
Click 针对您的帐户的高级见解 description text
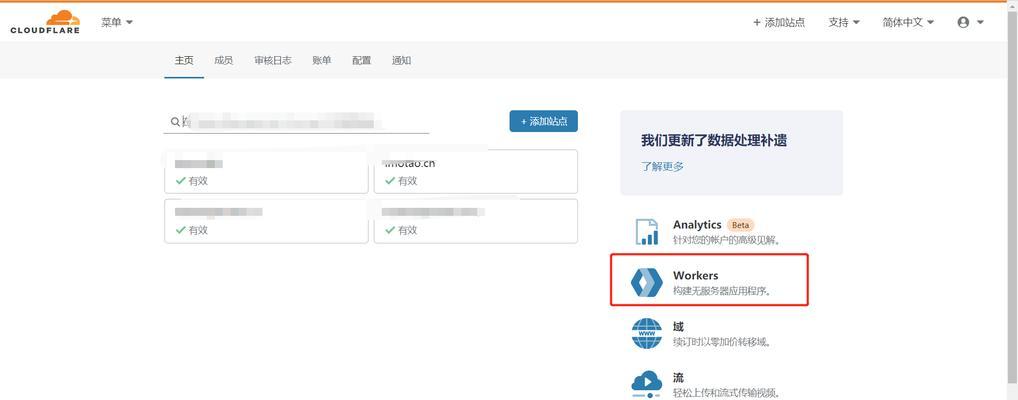[x=726, y=240]
